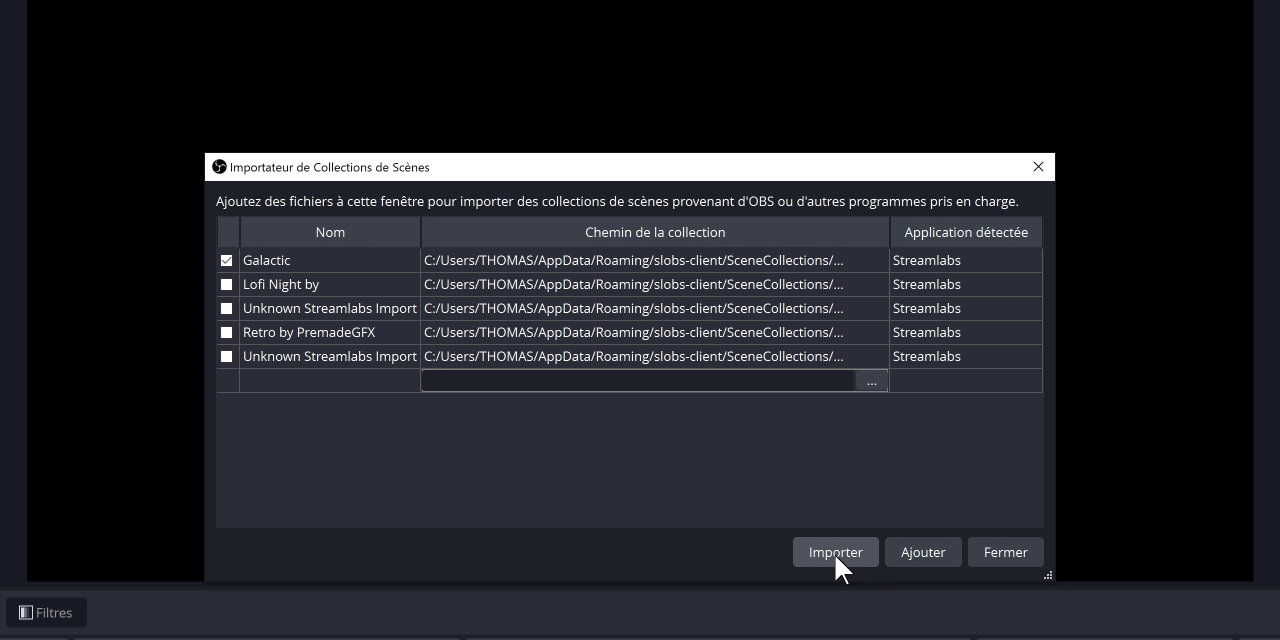Click the Application détectée column header
The width and height of the screenshot is (1280, 640).
[x=965, y=232]
